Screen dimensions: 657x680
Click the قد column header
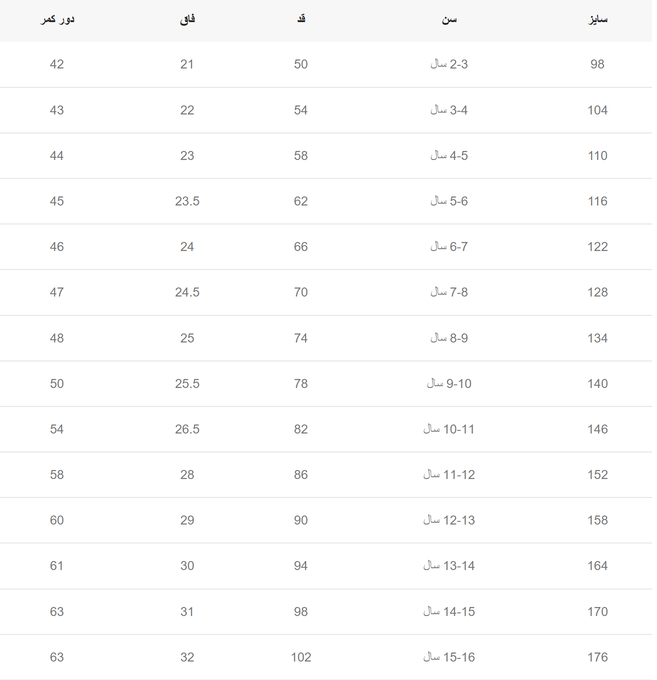coord(301,19)
